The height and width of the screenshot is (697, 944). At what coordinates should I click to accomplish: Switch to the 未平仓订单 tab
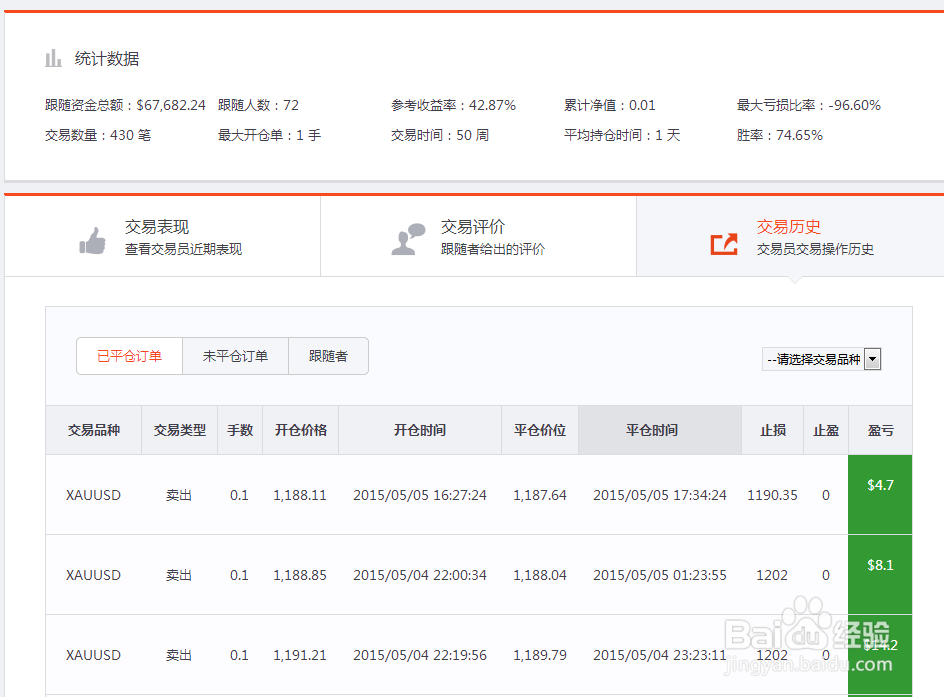pos(235,355)
